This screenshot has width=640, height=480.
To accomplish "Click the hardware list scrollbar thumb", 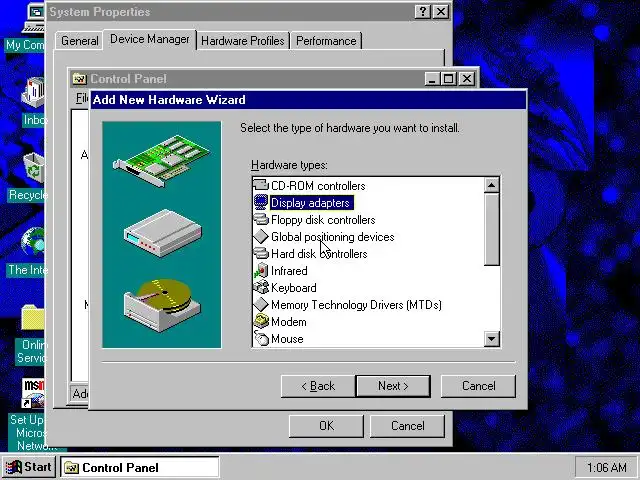I will 491,229.
